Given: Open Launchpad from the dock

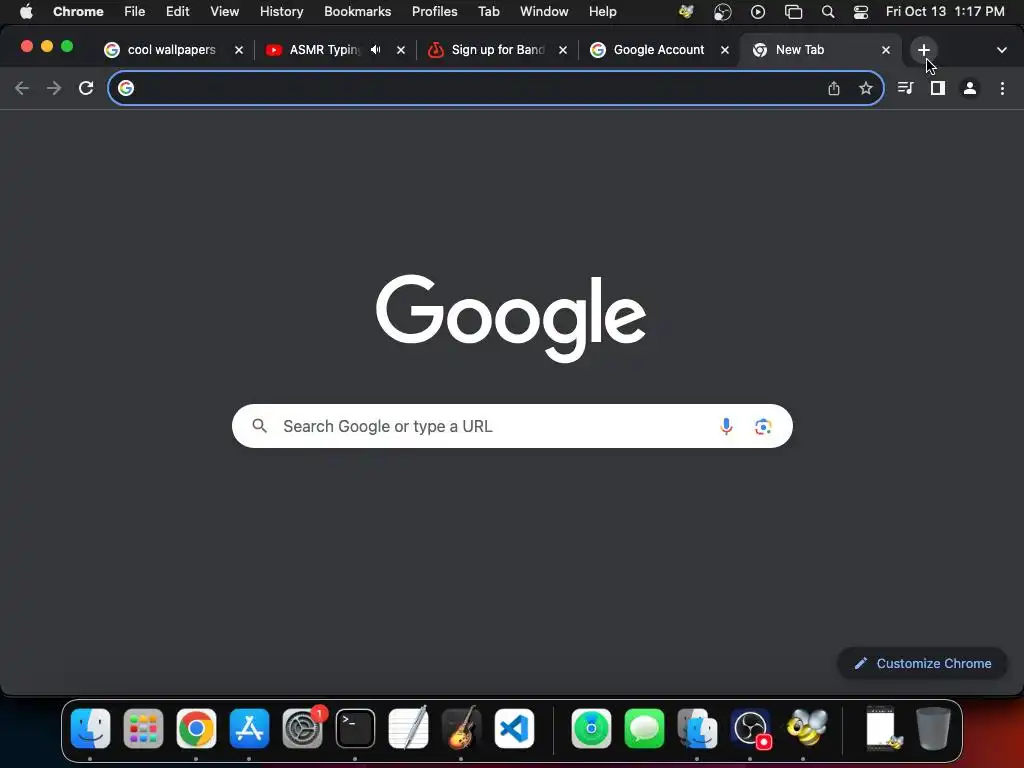Looking at the screenshot, I should [x=143, y=728].
